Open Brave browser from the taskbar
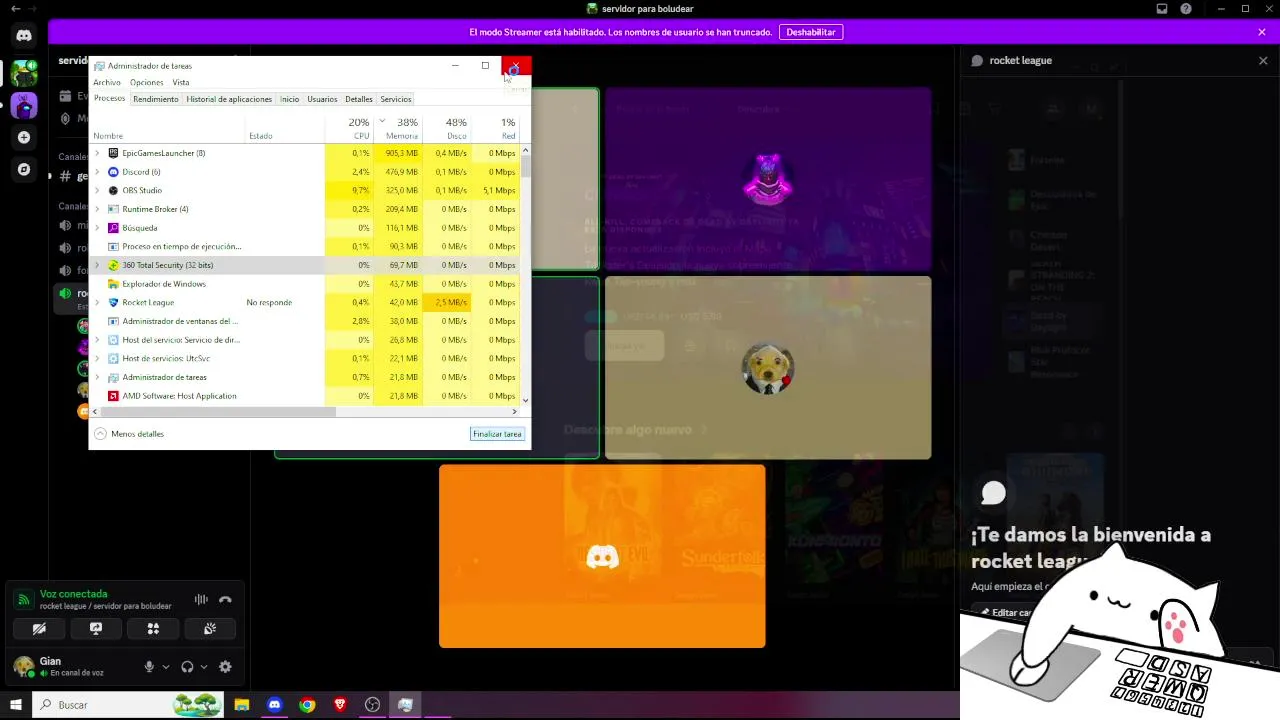The height and width of the screenshot is (720, 1280). (340, 705)
